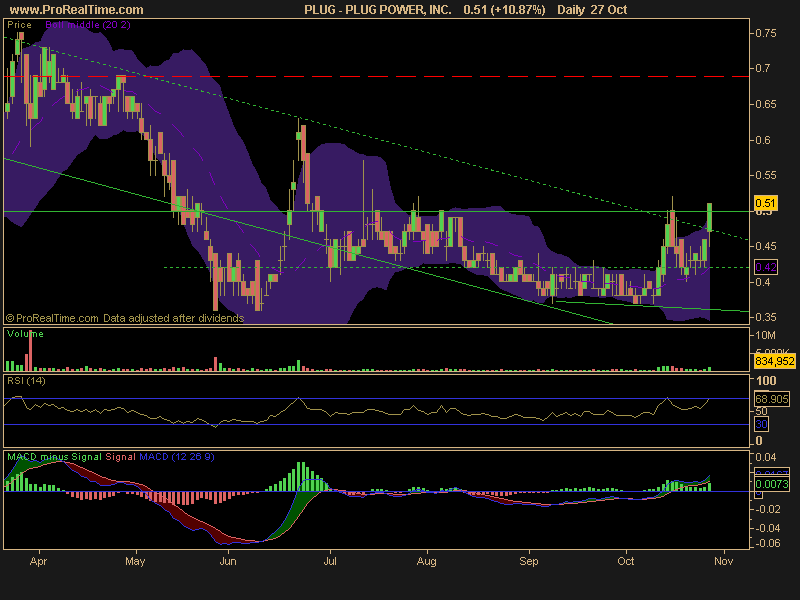
Task: Click the Nov date axis label
Action: 723,561
